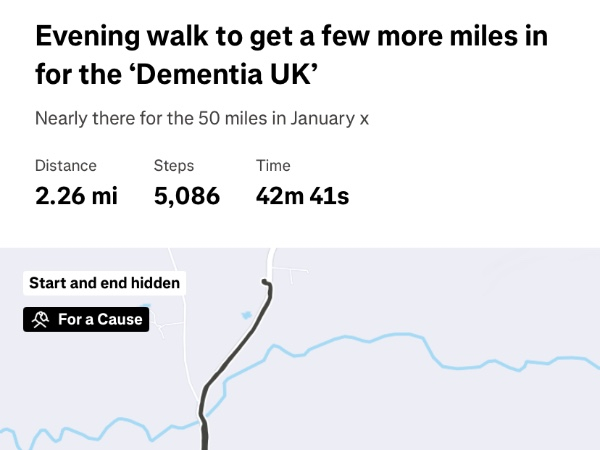Click the small blue pond on the map
Screen dimensions: 600x450
pyautogui.click(x=247, y=315)
